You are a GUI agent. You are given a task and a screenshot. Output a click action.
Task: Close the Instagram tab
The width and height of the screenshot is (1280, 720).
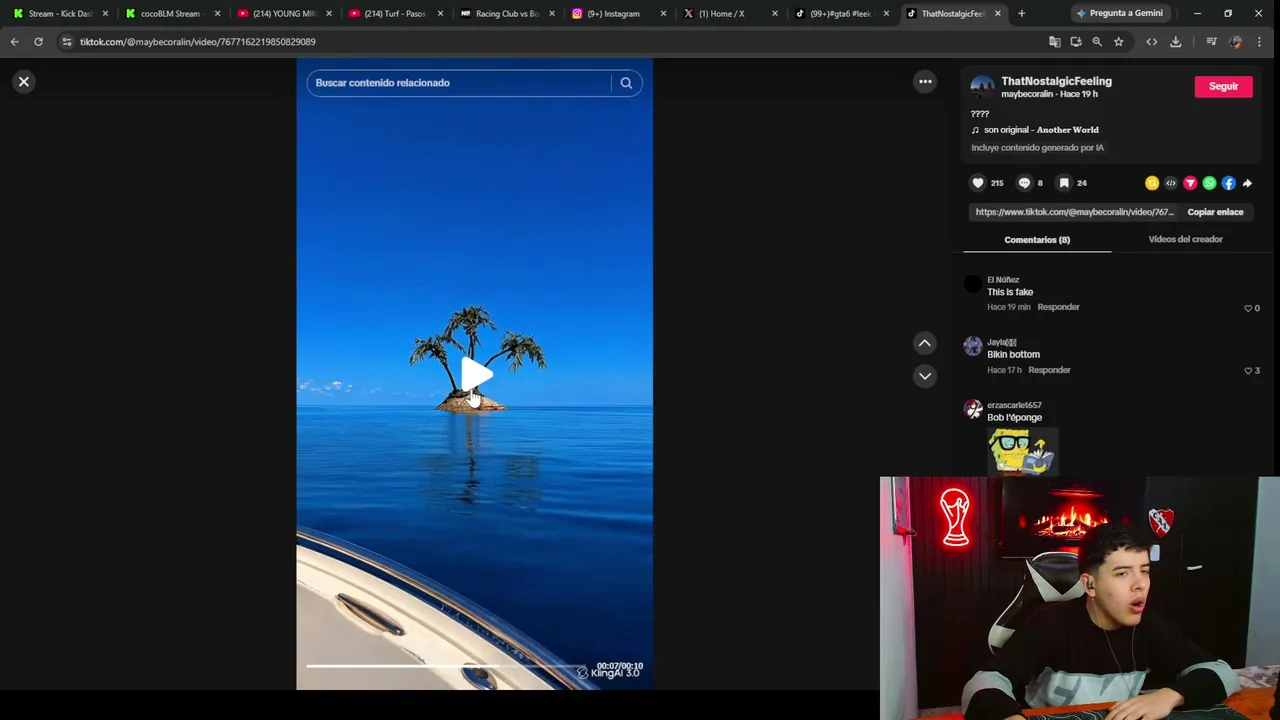663,13
